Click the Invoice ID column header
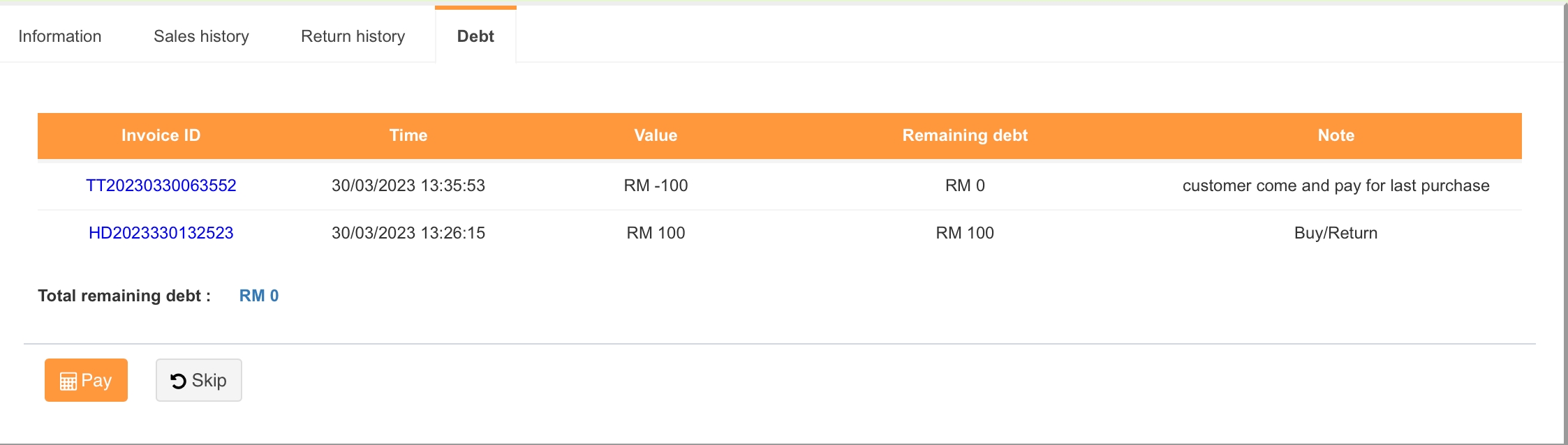This screenshot has width=1568, height=445. coord(161,135)
